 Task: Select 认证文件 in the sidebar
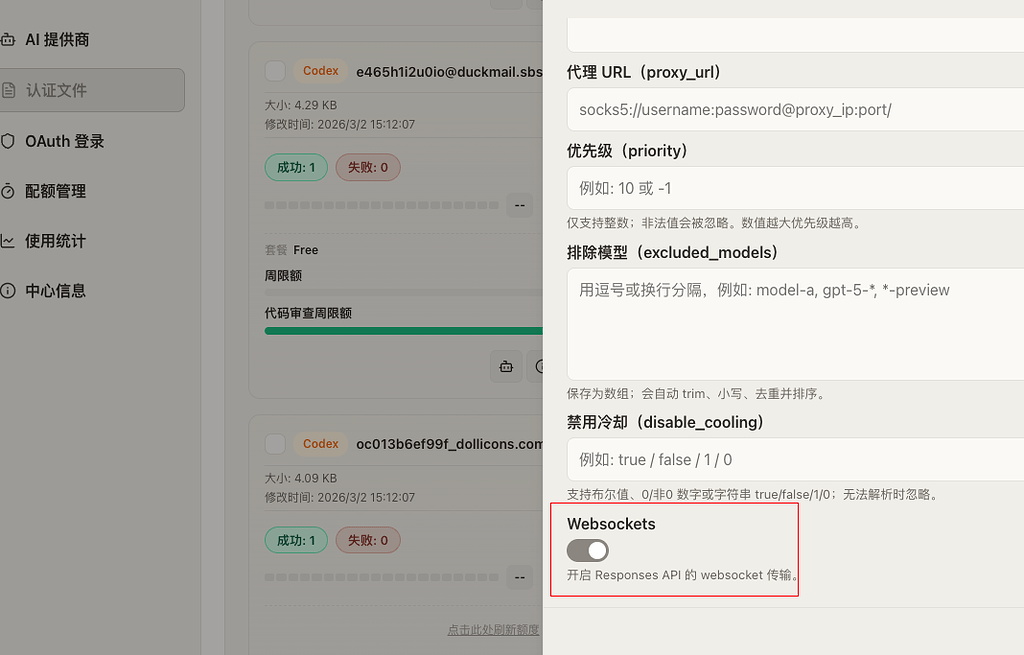pos(91,90)
